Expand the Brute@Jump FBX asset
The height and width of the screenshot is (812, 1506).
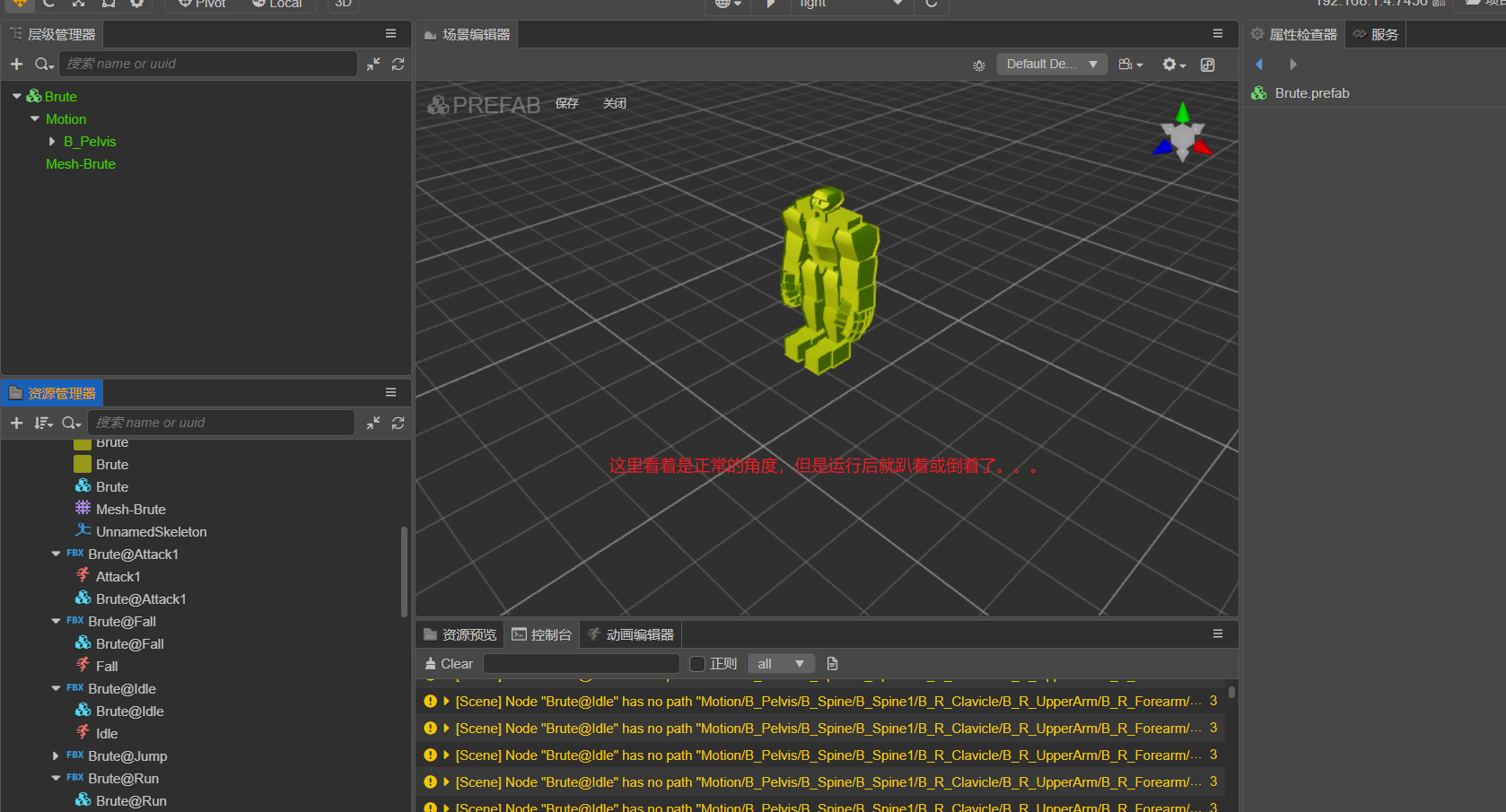56,756
